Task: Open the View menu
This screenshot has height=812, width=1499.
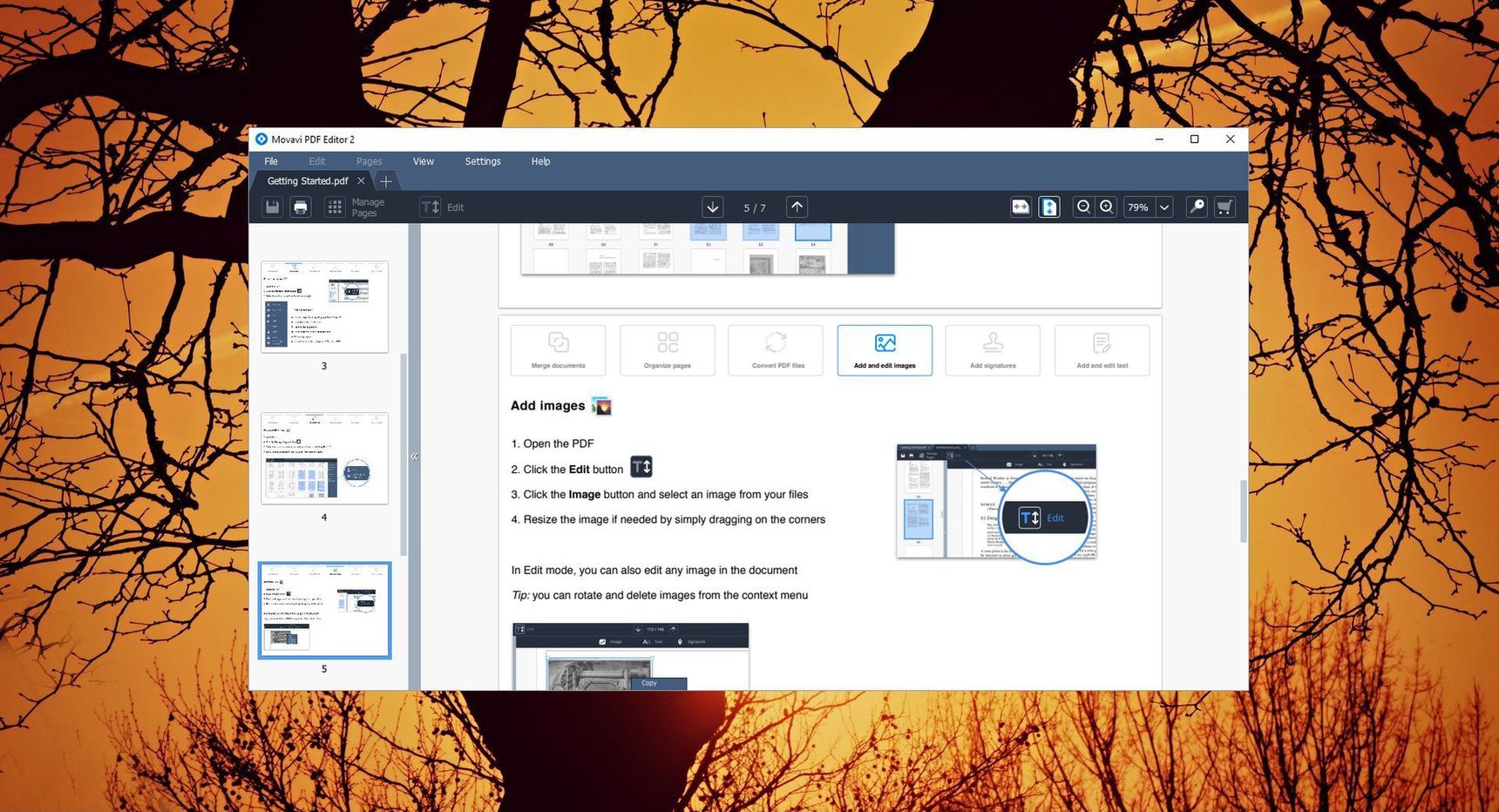Action: (424, 161)
